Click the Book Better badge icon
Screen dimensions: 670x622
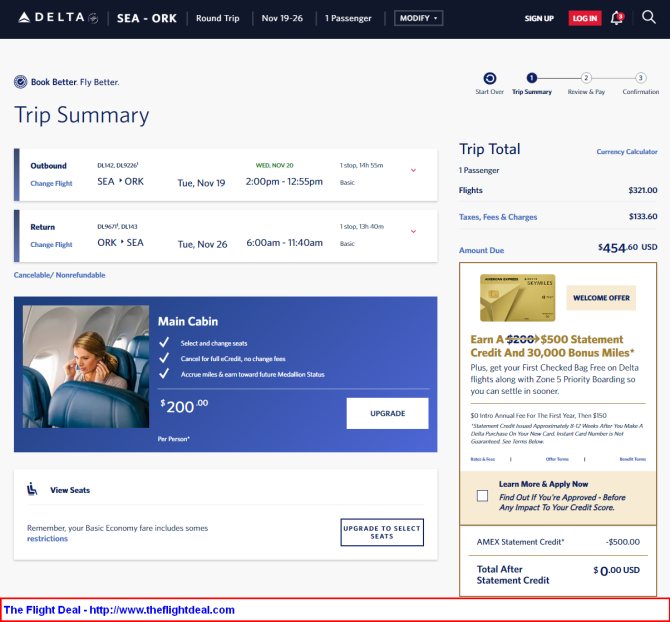tap(21, 82)
